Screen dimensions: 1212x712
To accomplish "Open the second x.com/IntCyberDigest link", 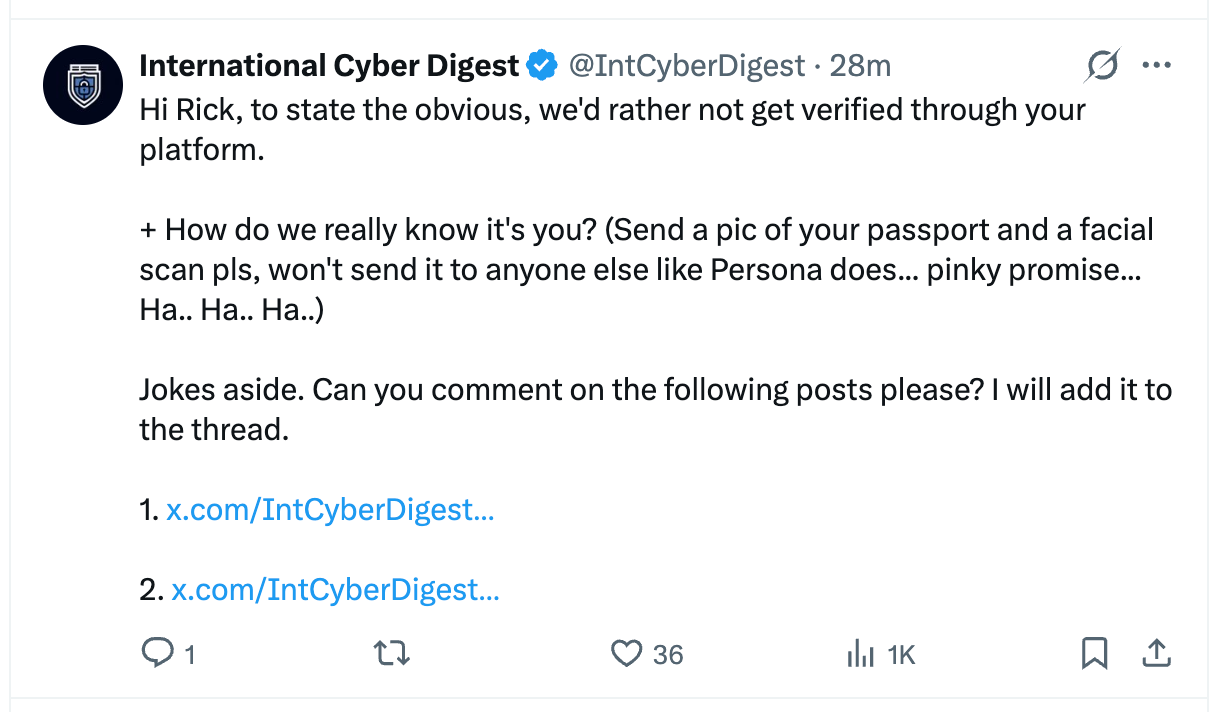I will click(x=335, y=590).
